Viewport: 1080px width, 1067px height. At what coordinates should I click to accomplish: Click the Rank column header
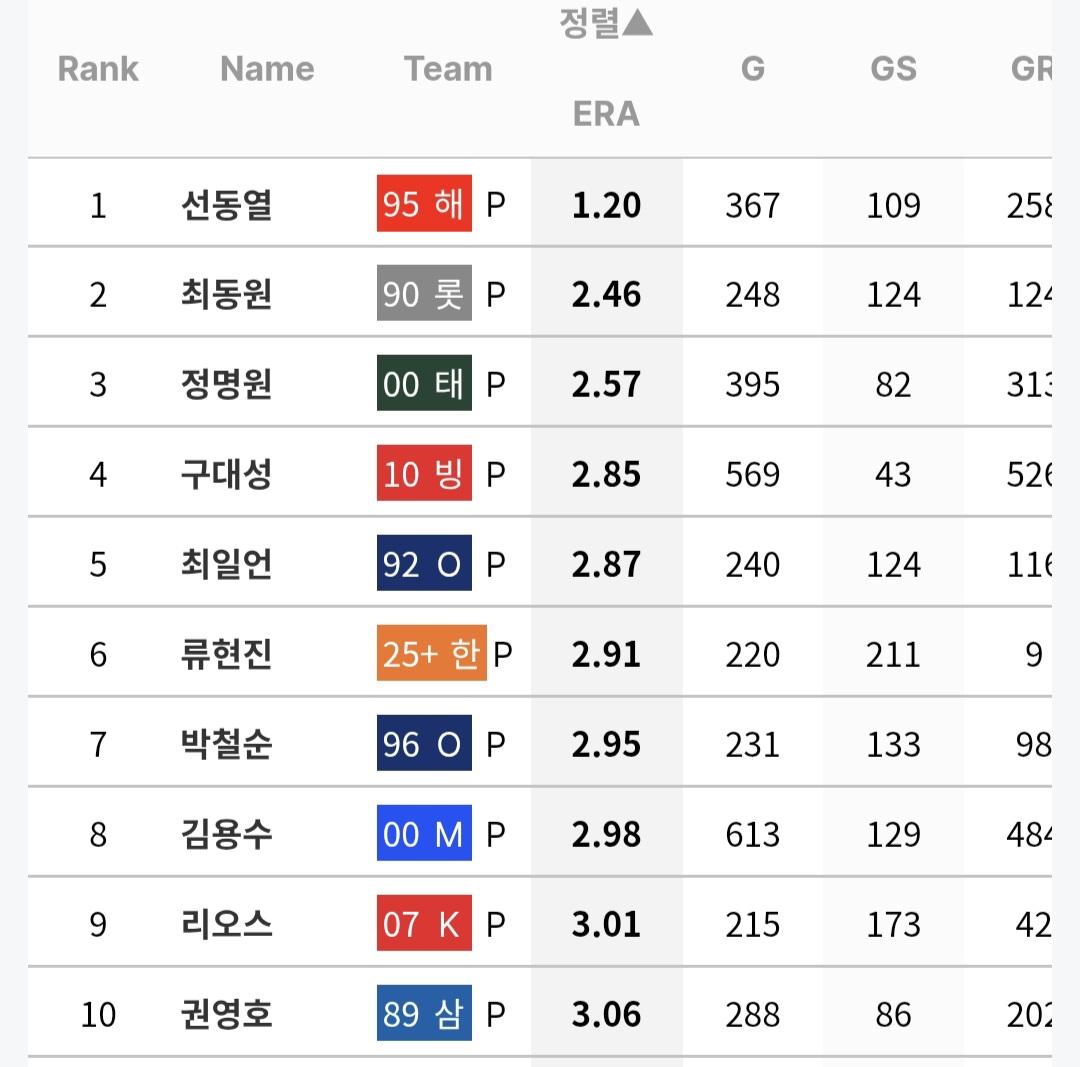(x=98, y=69)
